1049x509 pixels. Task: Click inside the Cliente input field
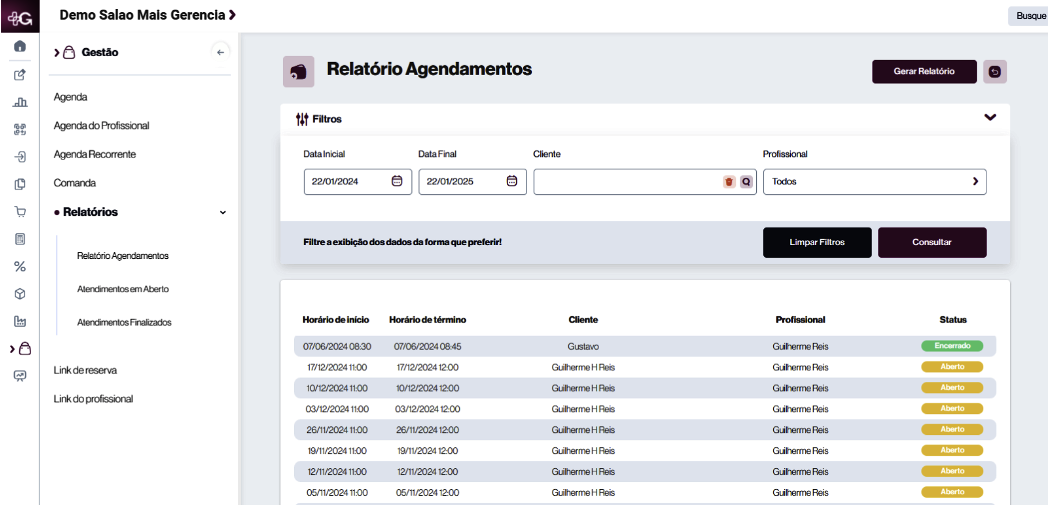click(x=625, y=182)
